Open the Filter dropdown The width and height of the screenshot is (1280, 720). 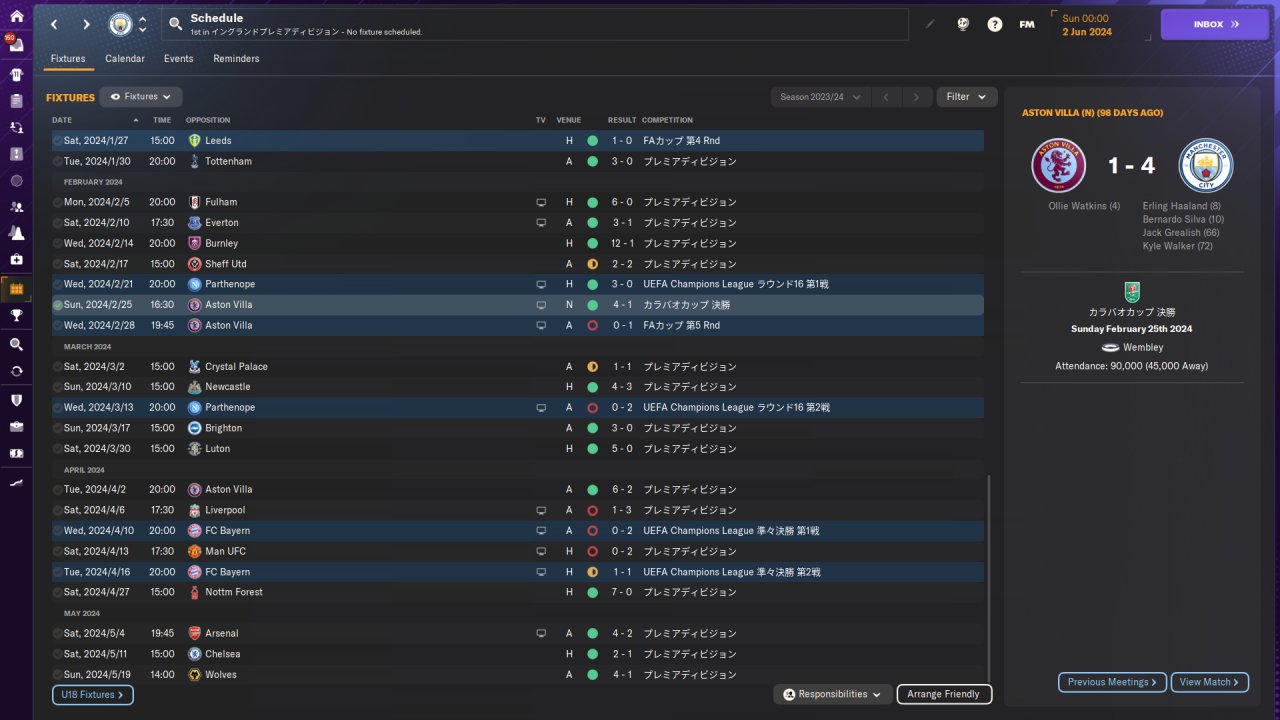(966, 97)
